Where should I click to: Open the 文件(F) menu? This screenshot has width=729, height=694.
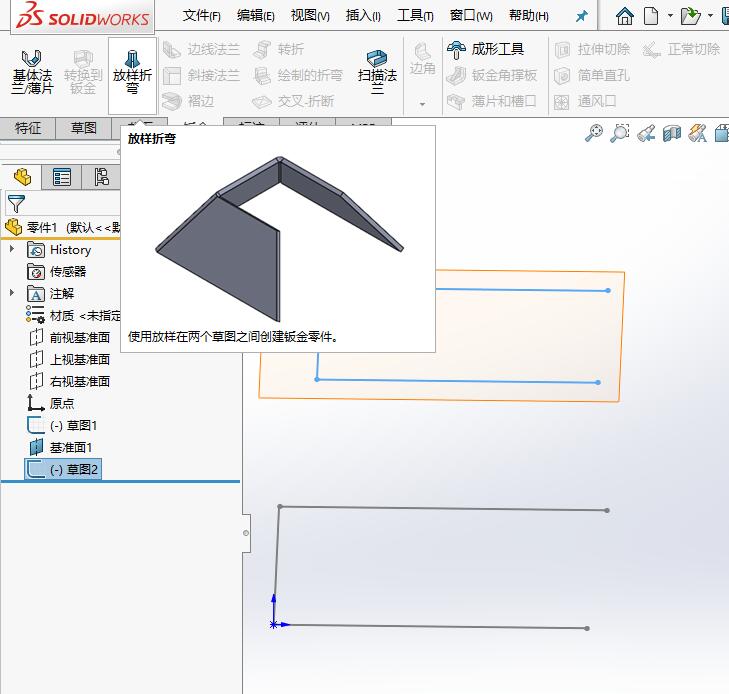[201, 16]
